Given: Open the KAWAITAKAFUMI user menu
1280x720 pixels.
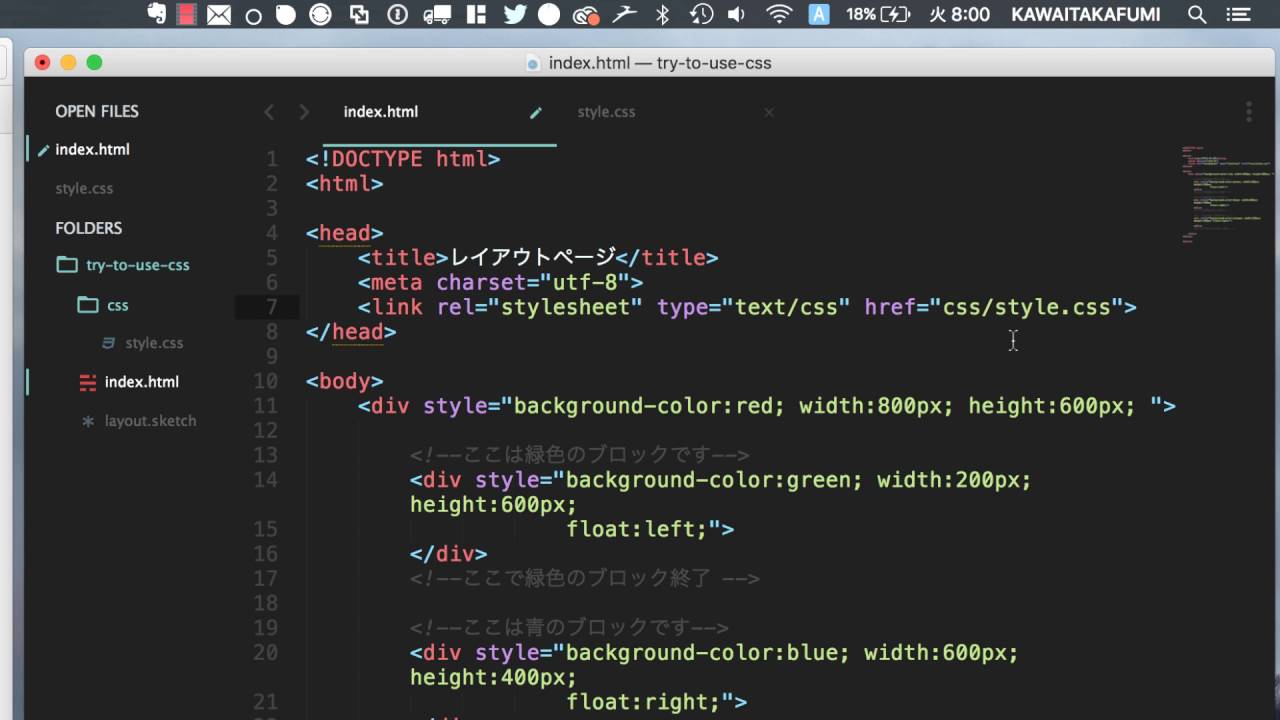Looking at the screenshot, I should click(x=1086, y=14).
